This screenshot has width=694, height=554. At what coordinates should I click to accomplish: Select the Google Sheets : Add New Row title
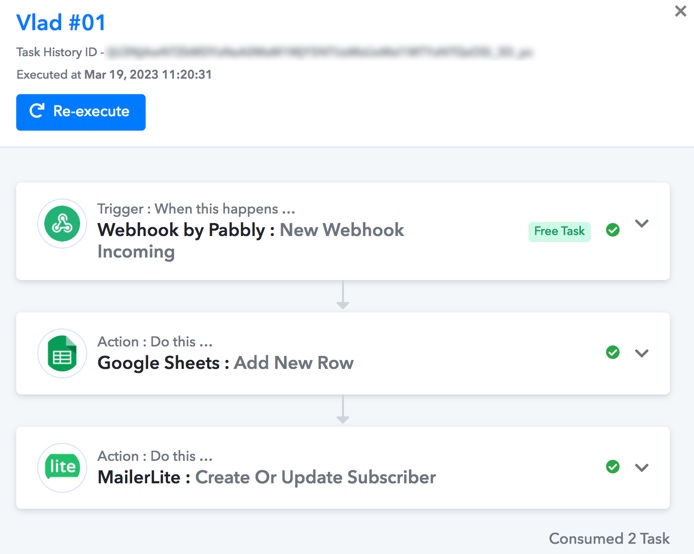[x=225, y=363]
